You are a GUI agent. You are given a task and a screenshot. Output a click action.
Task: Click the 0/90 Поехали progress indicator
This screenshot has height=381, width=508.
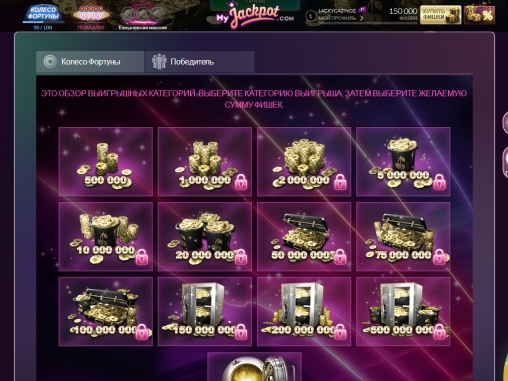[x=91, y=17]
